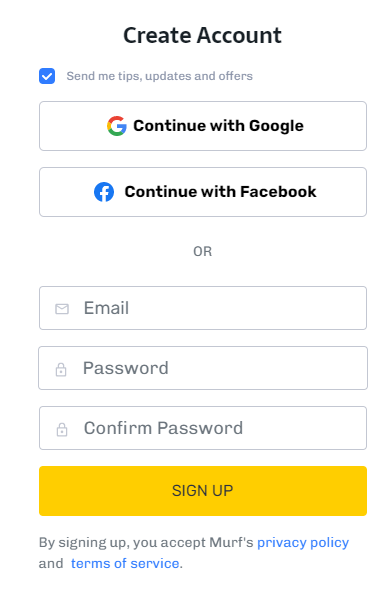Focus the Password input field
The height and width of the screenshot is (592, 389).
click(203, 368)
